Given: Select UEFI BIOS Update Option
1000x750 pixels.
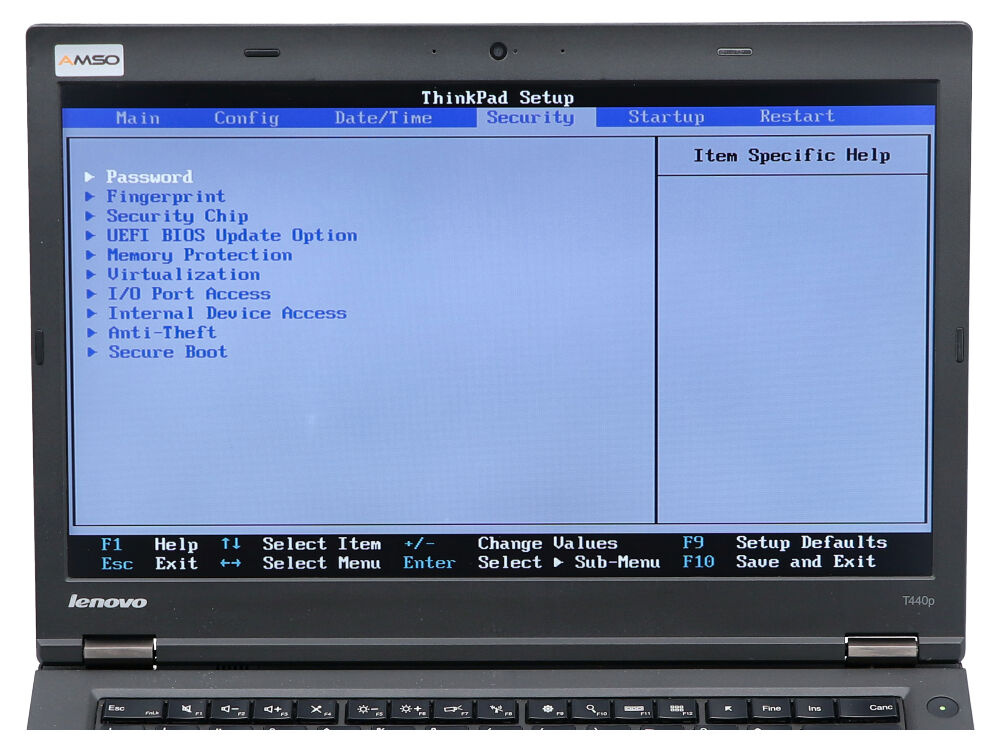Looking at the screenshot, I should coord(231,236).
